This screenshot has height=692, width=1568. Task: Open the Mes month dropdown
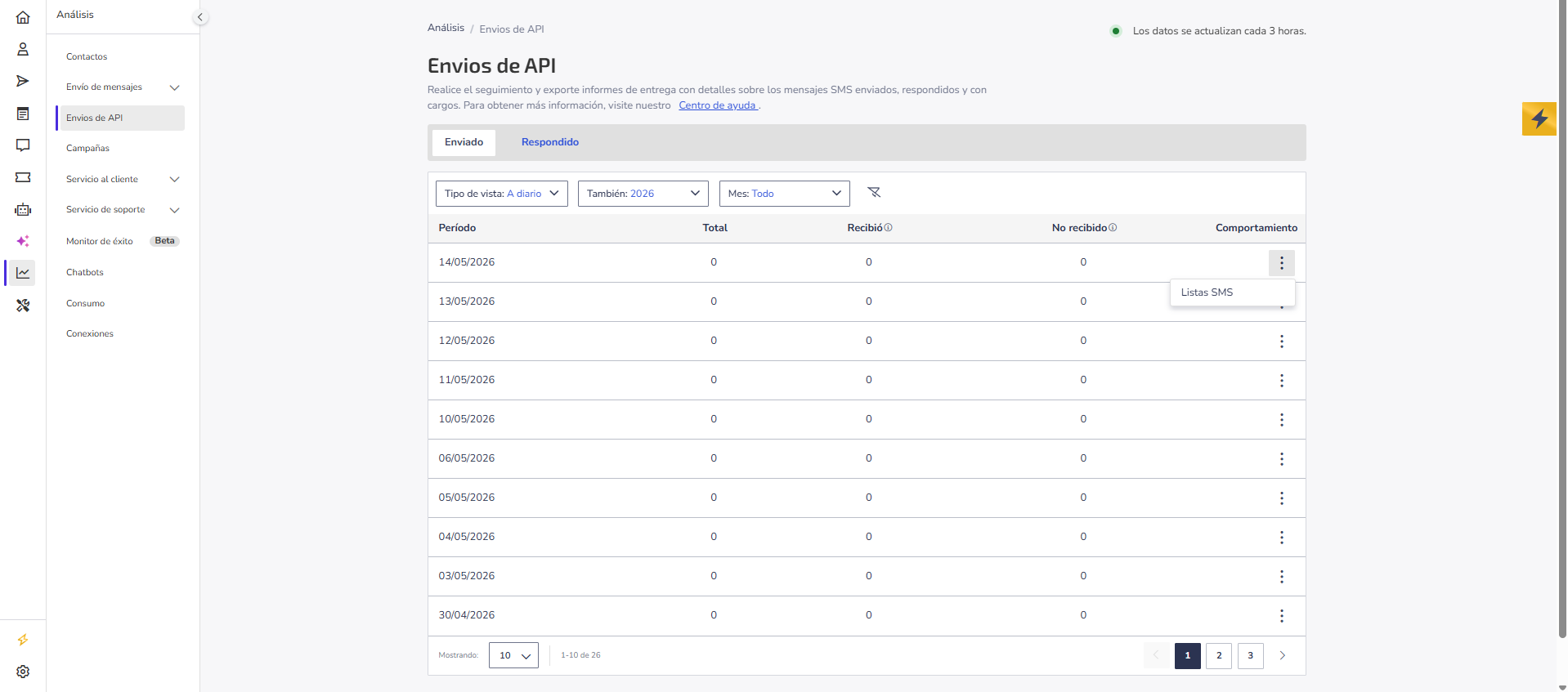coord(785,194)
